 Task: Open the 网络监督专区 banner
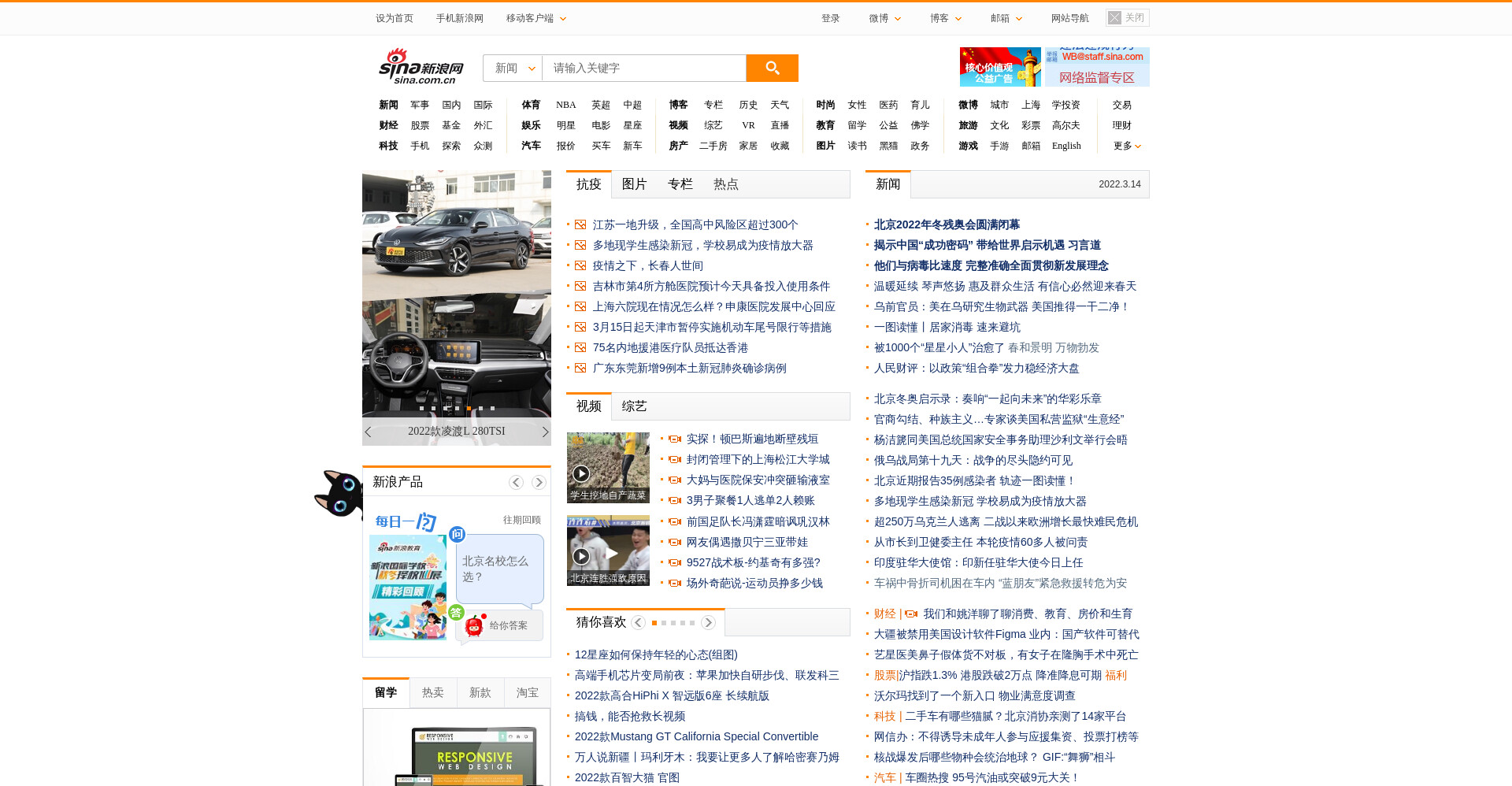pos(1097,67)
